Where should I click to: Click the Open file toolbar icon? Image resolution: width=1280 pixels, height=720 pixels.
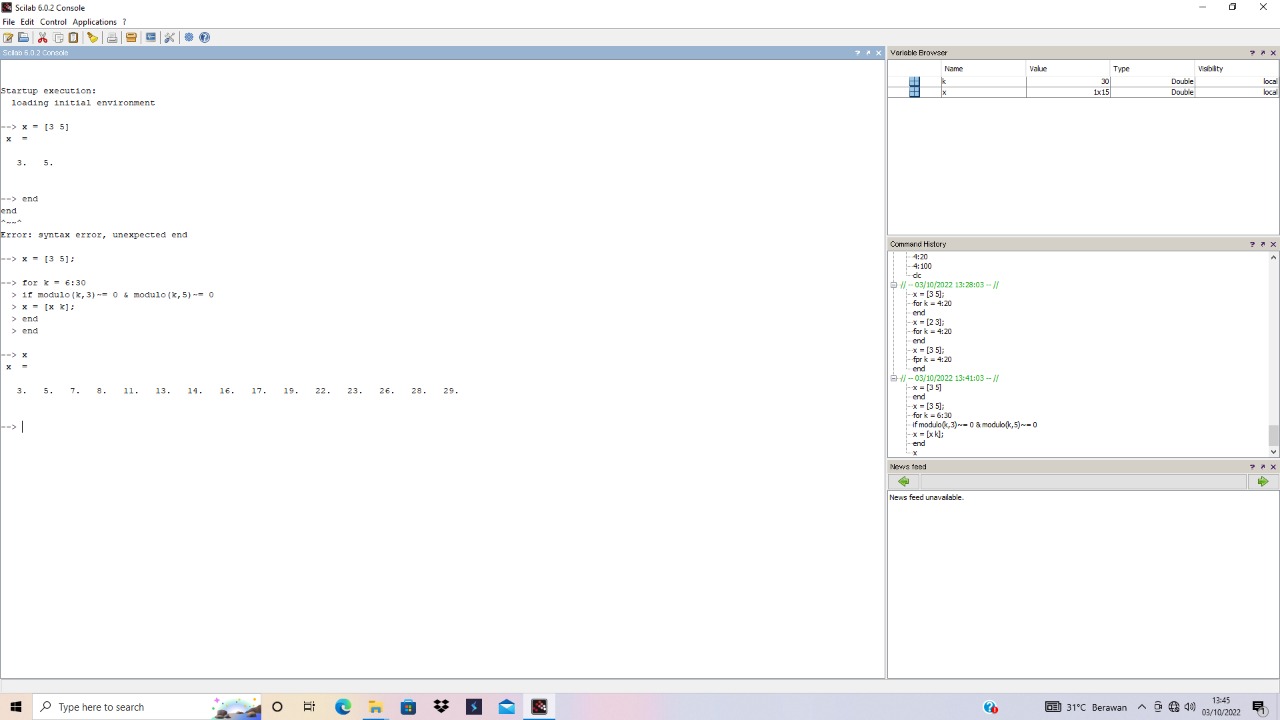click(x=23, y=37)
